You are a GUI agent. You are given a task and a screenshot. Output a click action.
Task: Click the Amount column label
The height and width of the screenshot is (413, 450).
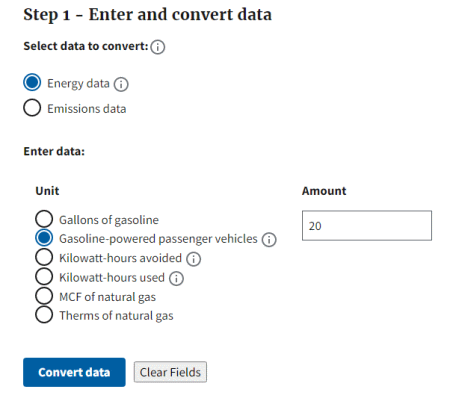pos(324,191)
